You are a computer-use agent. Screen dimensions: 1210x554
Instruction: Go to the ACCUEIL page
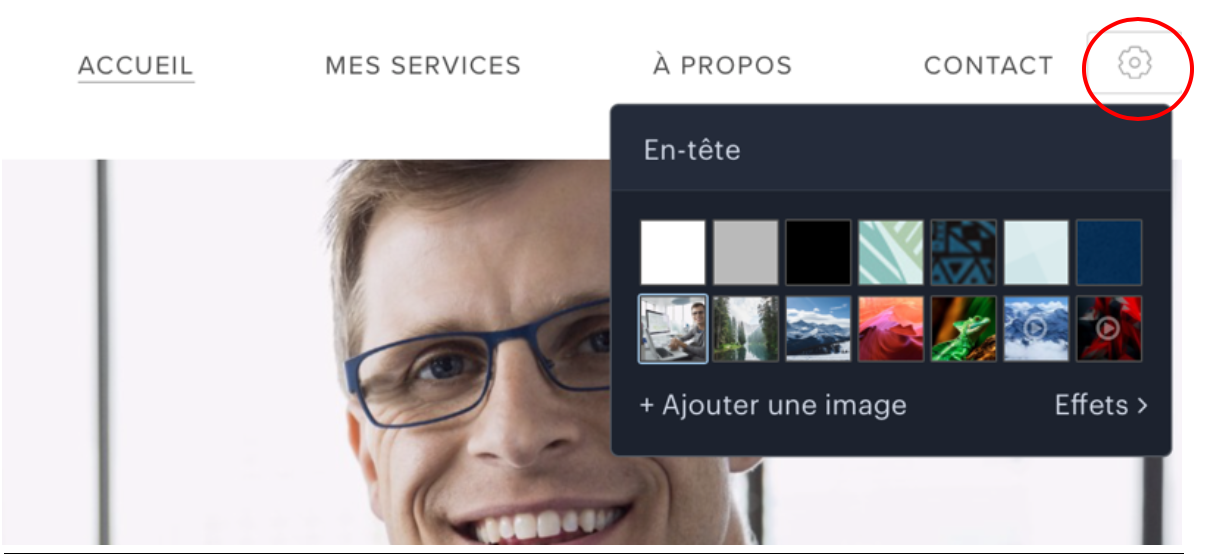point(136,66)
